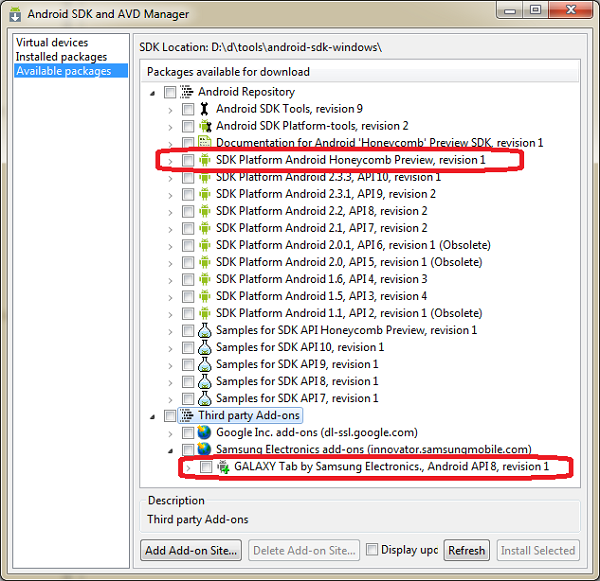This screenshot has height=581, width=600.
Task: Click the SDK Platform-tools android icon
Action: point(205,126)
